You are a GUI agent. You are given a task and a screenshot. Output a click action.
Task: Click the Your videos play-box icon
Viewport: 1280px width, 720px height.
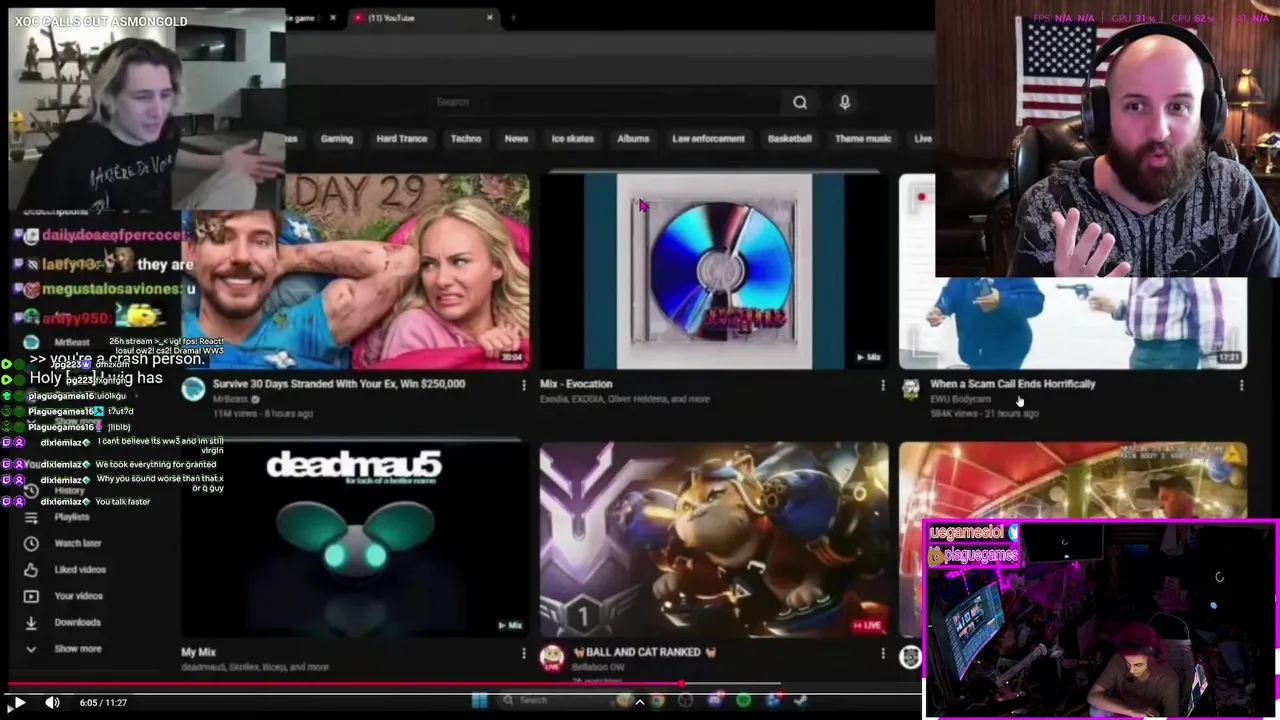click(31, 596)
